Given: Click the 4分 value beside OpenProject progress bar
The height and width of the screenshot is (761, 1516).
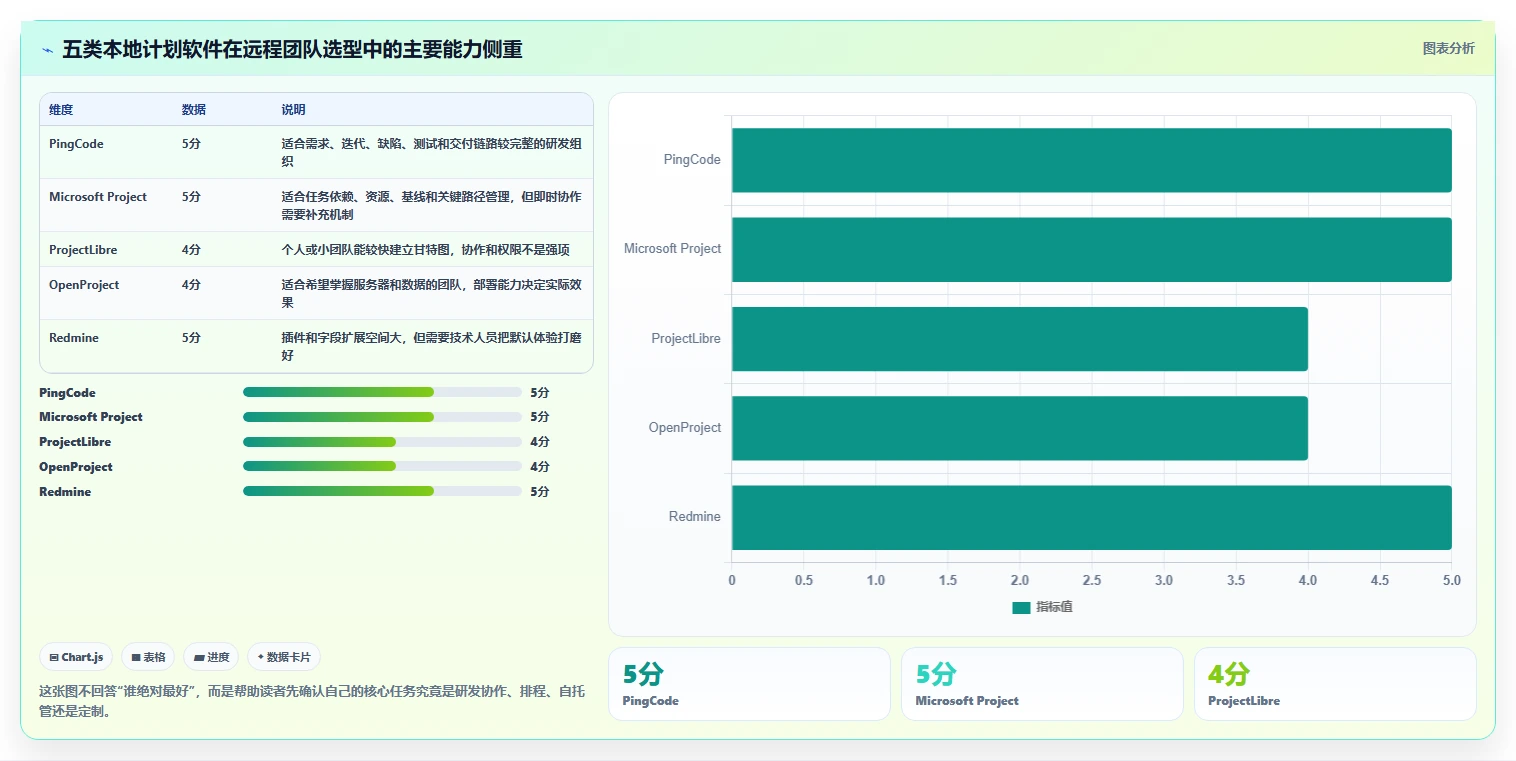Looking at the screenshot, I should click(540, 467).
